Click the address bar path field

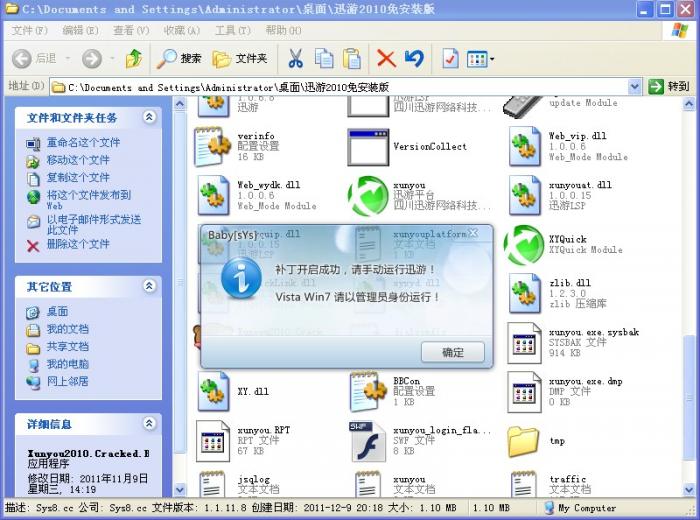339,87
